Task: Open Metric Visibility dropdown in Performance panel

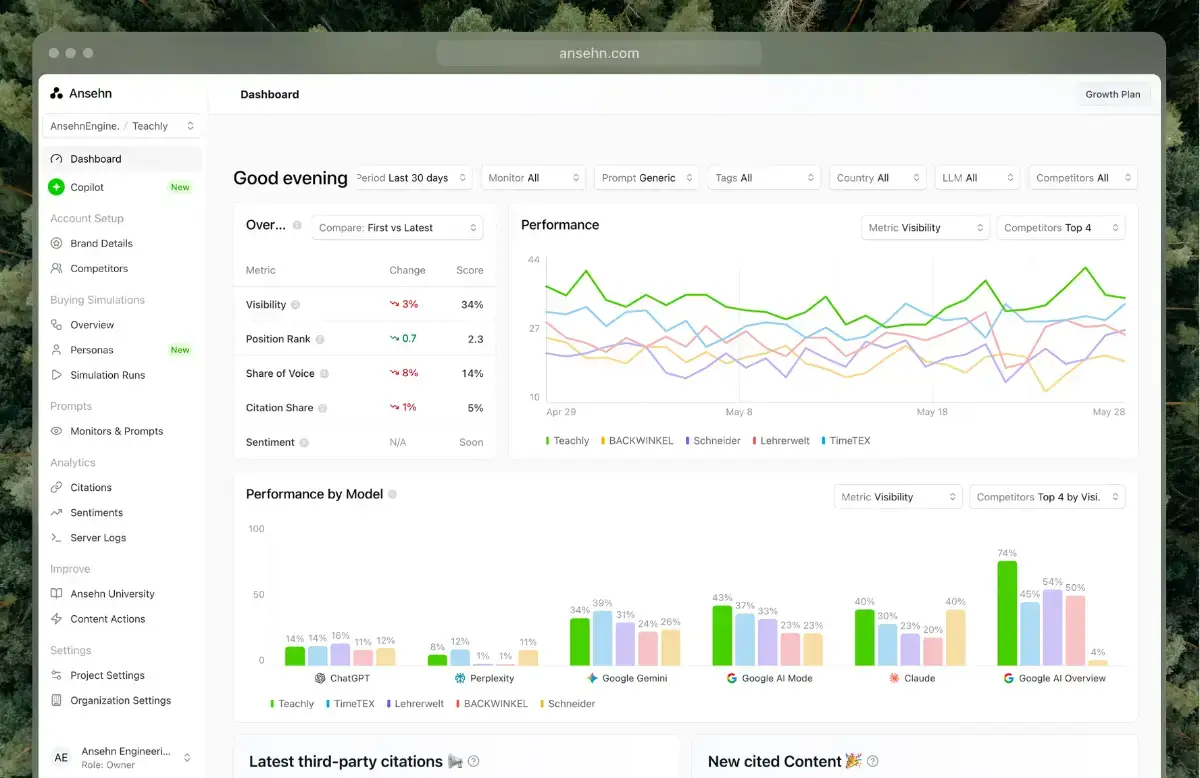Action: (x=925, y=228)
